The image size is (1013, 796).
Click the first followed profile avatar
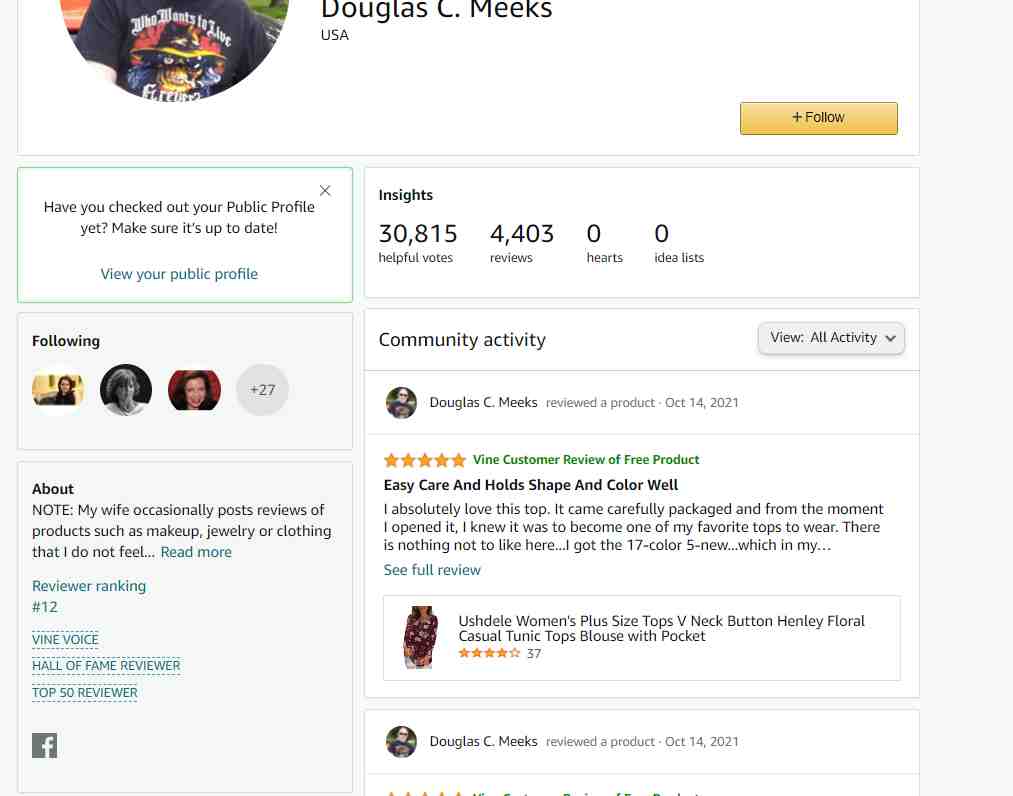[58, 390]
